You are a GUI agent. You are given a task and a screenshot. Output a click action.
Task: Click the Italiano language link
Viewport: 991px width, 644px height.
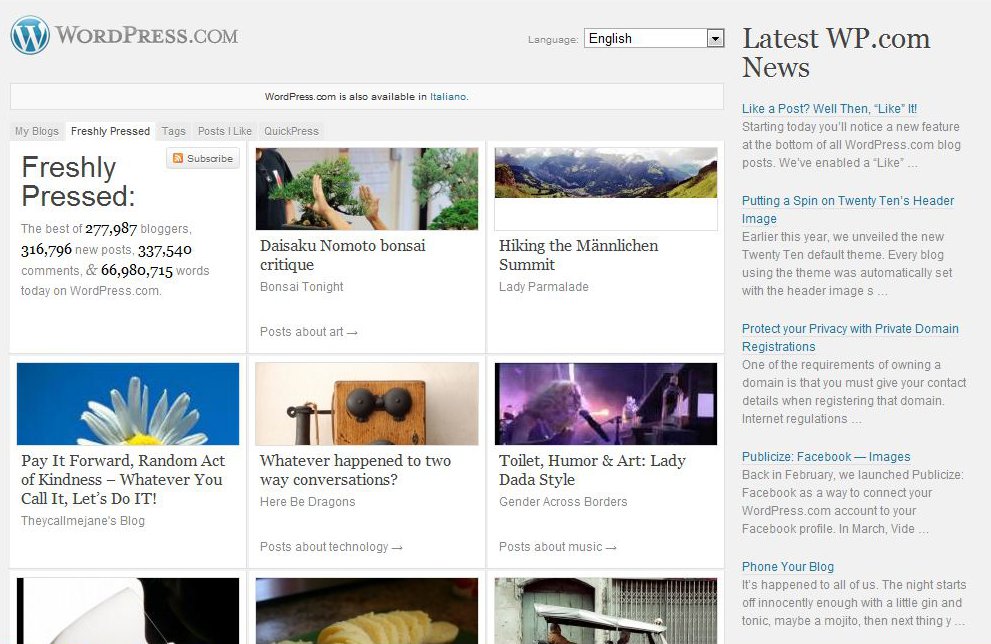click(448, 97)
